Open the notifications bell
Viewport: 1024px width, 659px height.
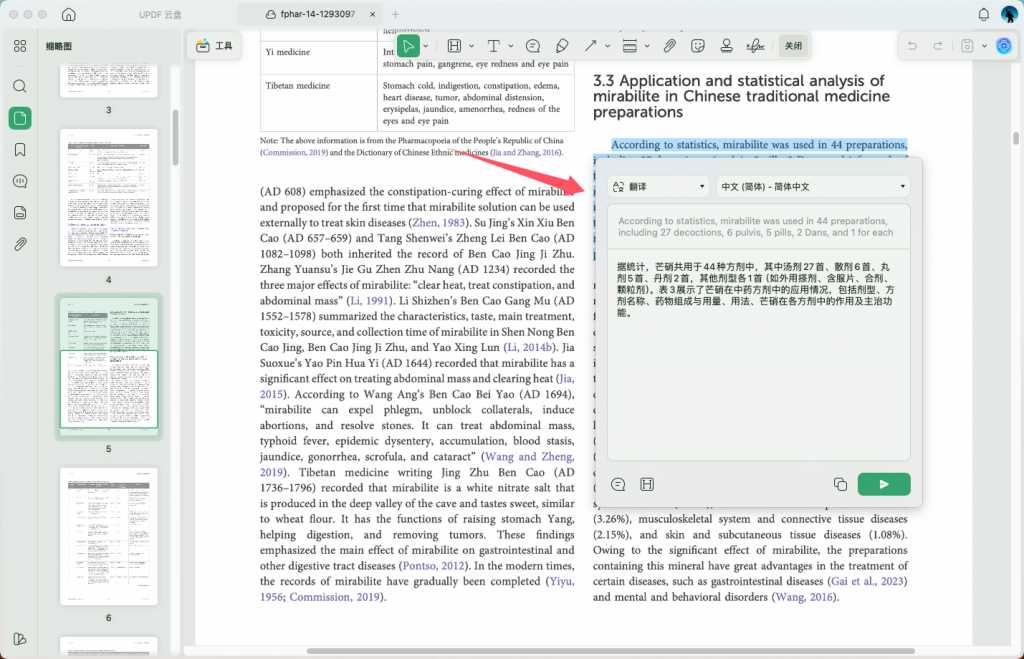point(984,14)
